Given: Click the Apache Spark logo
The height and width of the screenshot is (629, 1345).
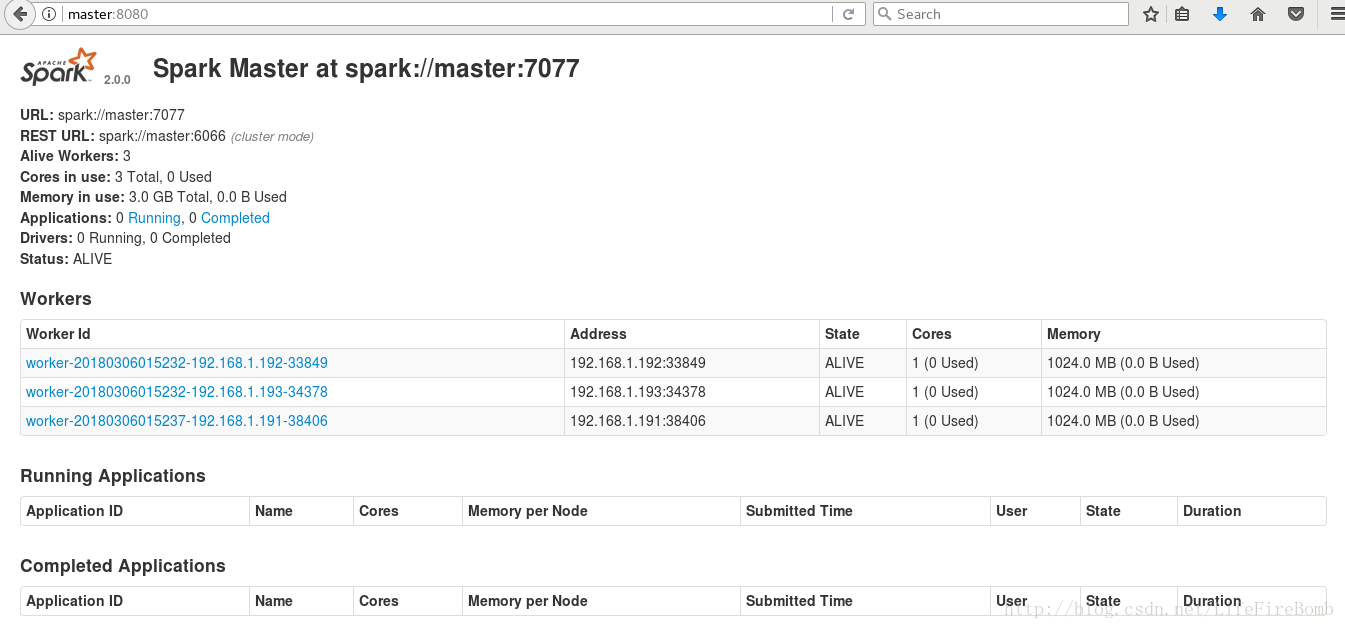Looking at the screenshot, I should click(59, 67).
